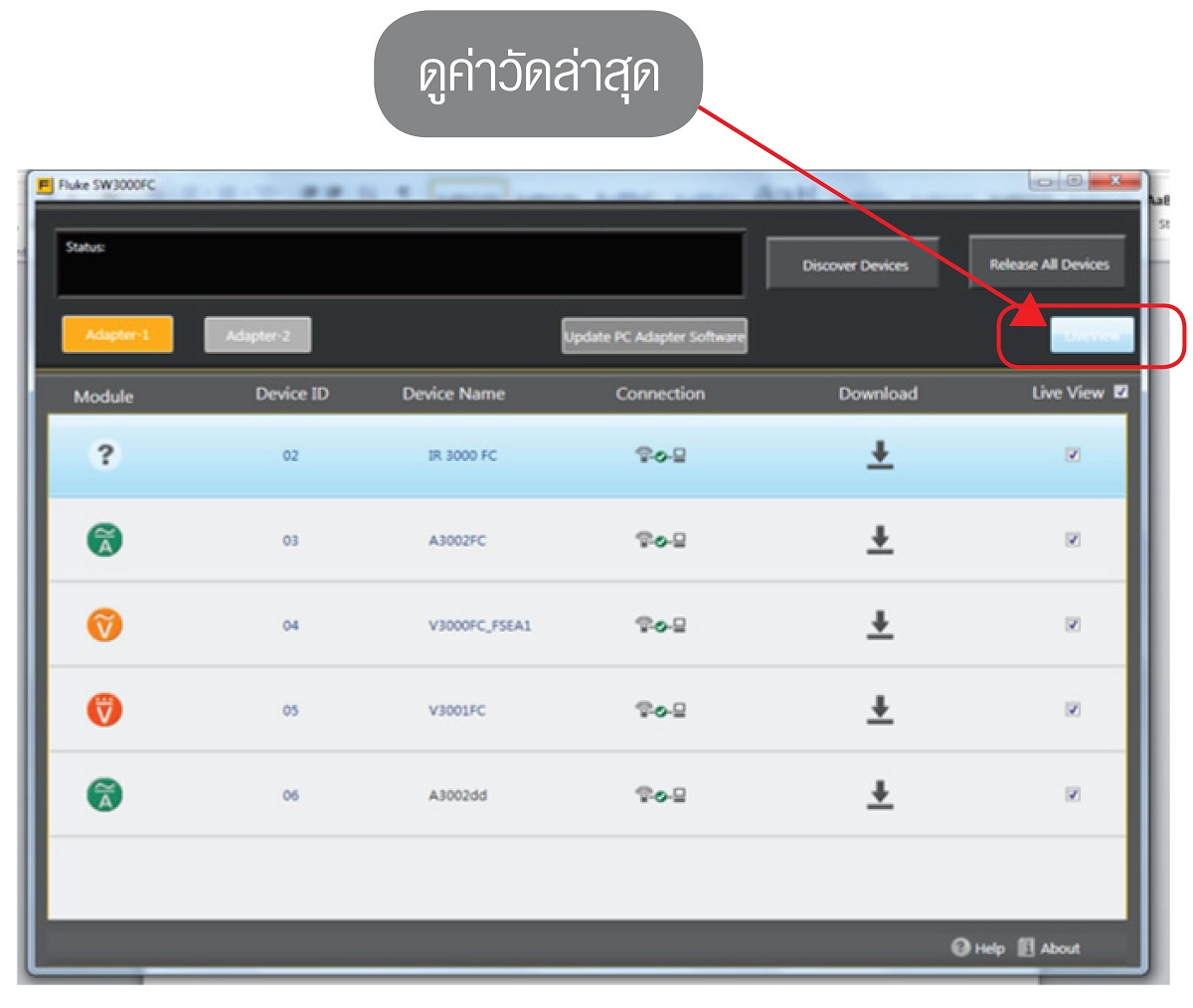Image resolution: width=1193 pixels, height=1008 pixels.
Task: Click the Connection column header
Action: [660, 394]
